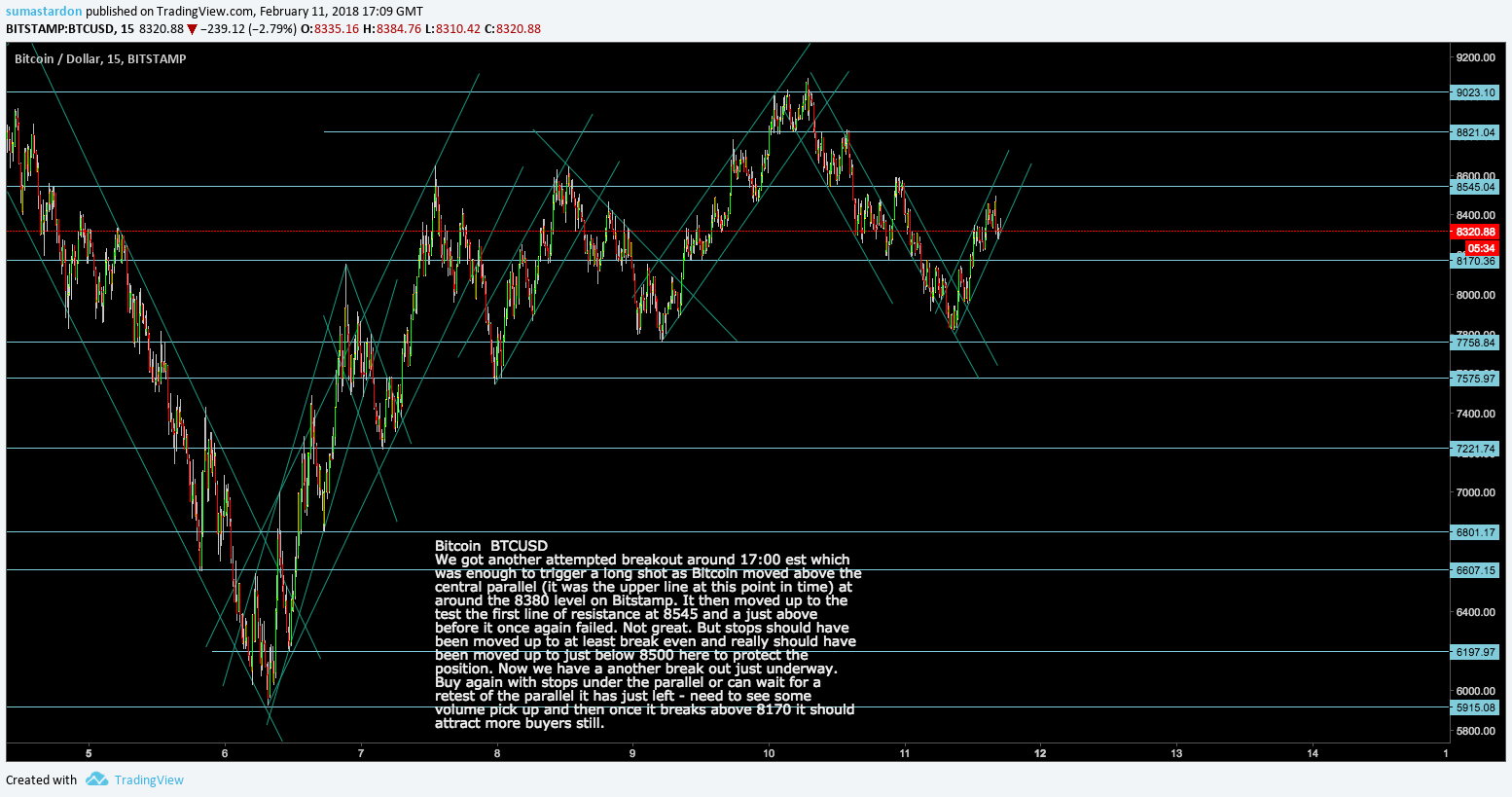Click the open value O:8335.16
Viewport: 1512px width, 797px height.
[x=329, y=28]
